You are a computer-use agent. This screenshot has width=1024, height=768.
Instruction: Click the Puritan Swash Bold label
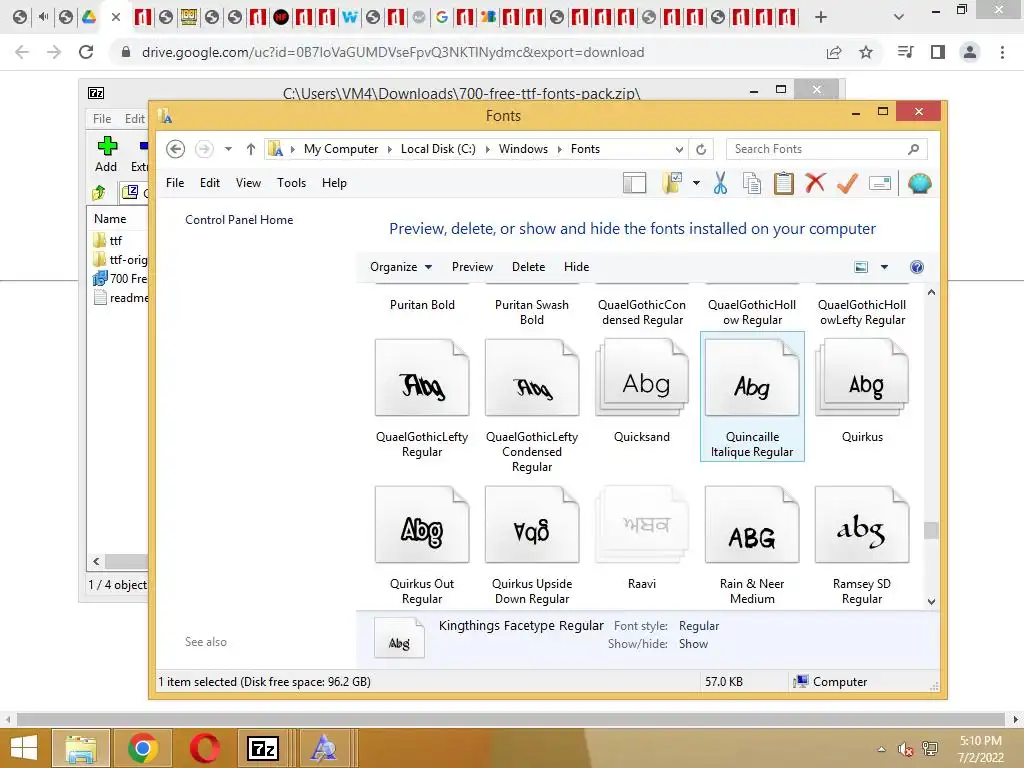(x=532, y=312)
